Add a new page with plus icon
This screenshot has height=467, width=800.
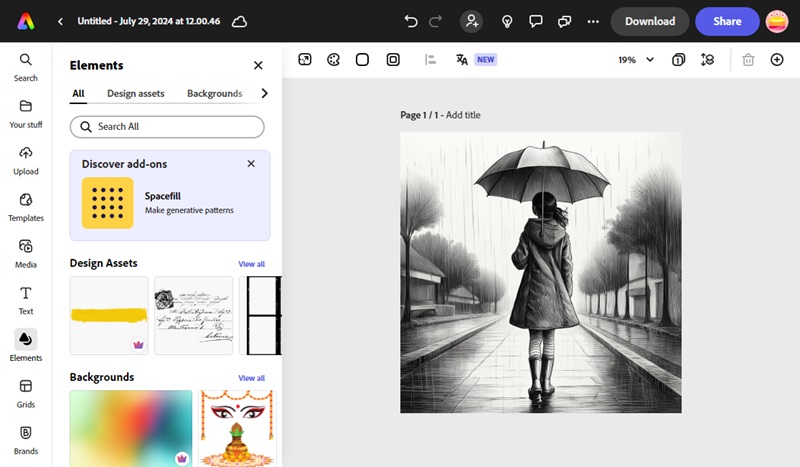777,60
